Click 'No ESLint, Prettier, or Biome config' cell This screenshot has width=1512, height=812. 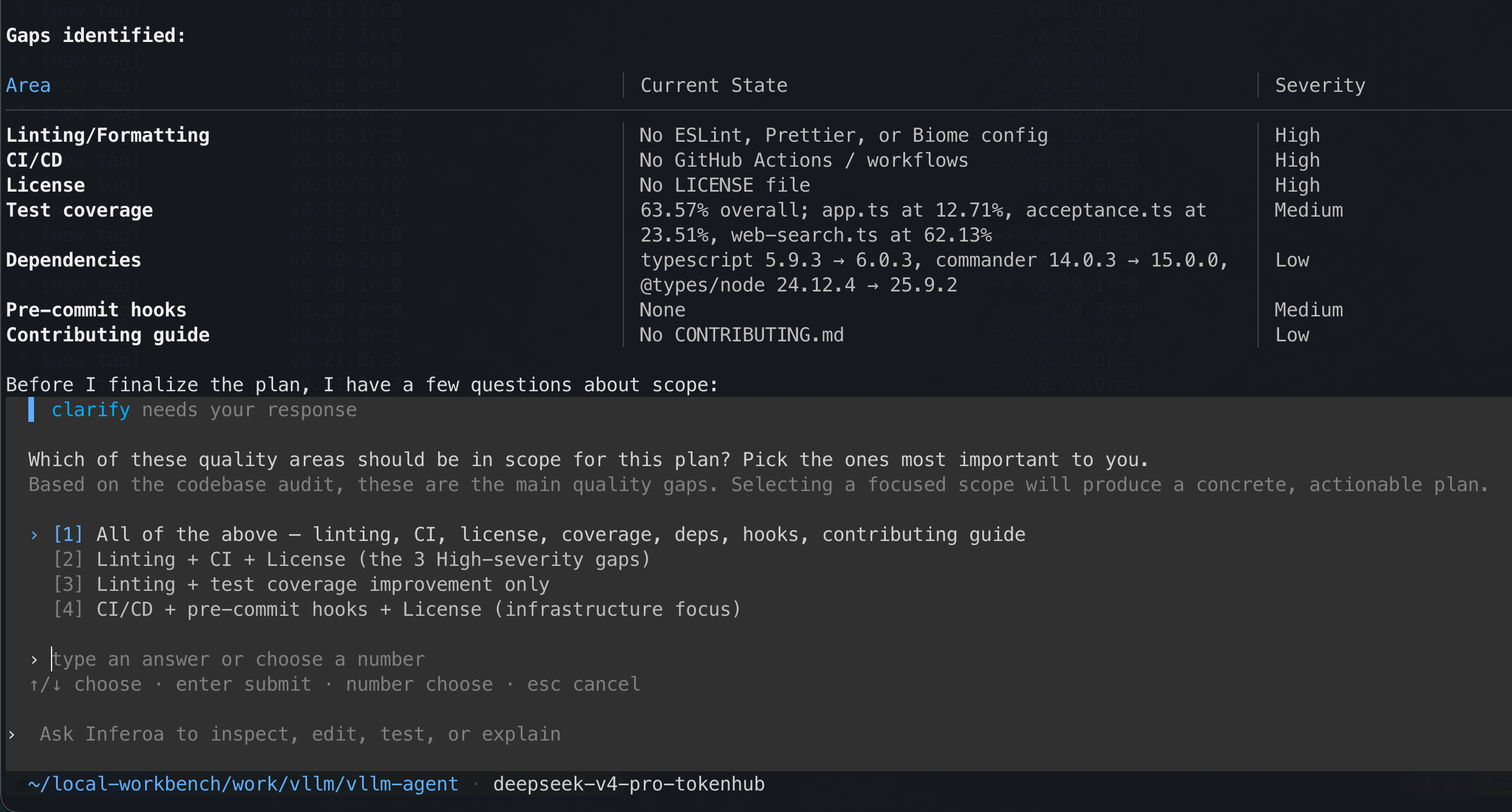click(843, 135)
